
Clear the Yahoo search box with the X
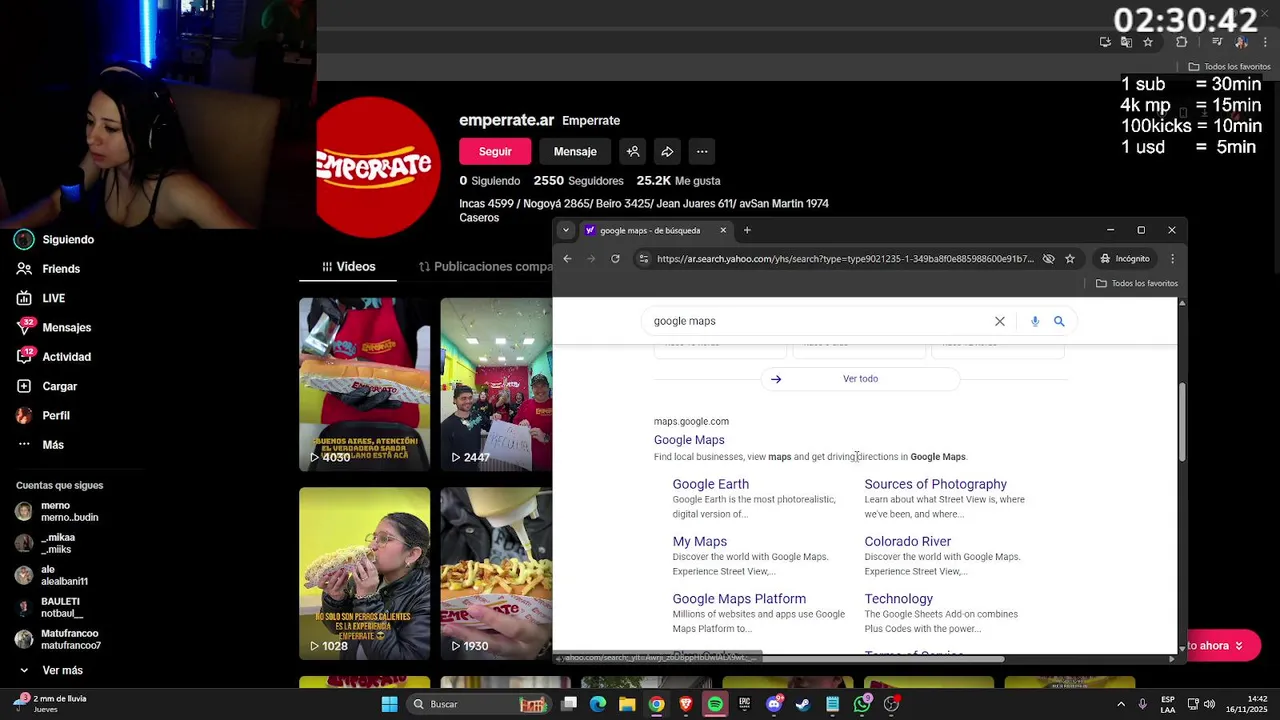[999, 321]
